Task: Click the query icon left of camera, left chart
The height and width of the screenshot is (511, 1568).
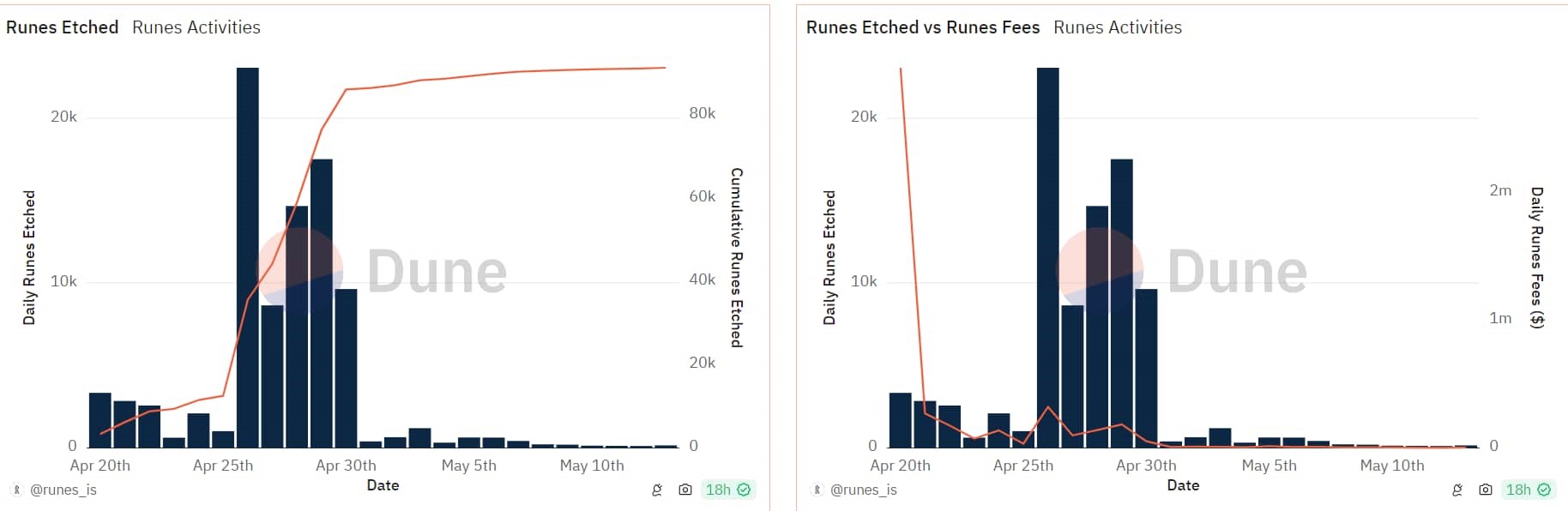Action: click(x=657, y=490)
